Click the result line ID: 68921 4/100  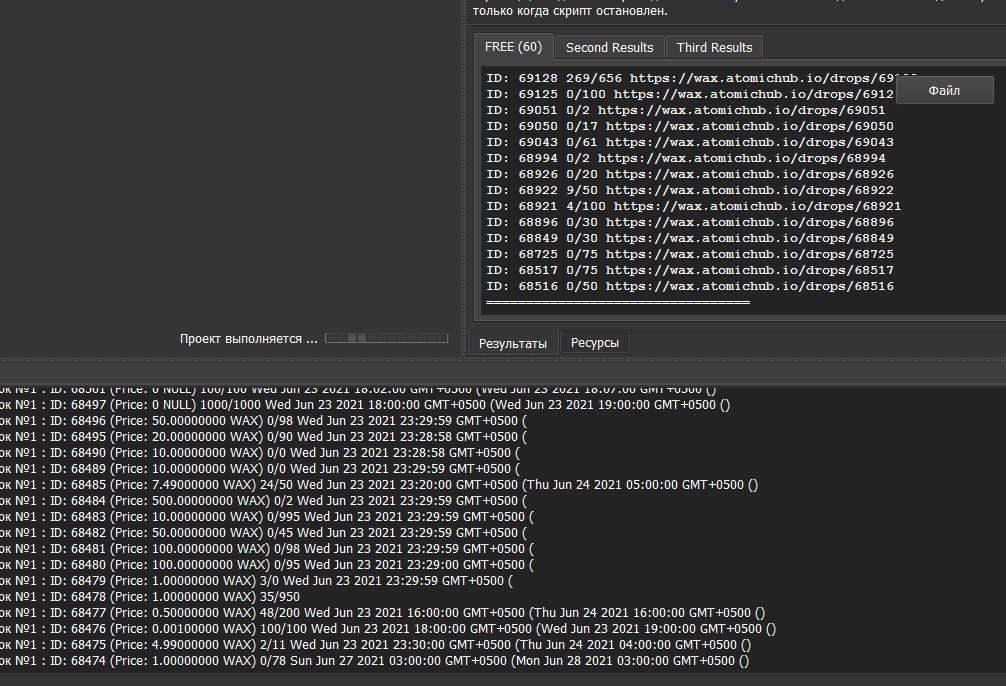694,207
